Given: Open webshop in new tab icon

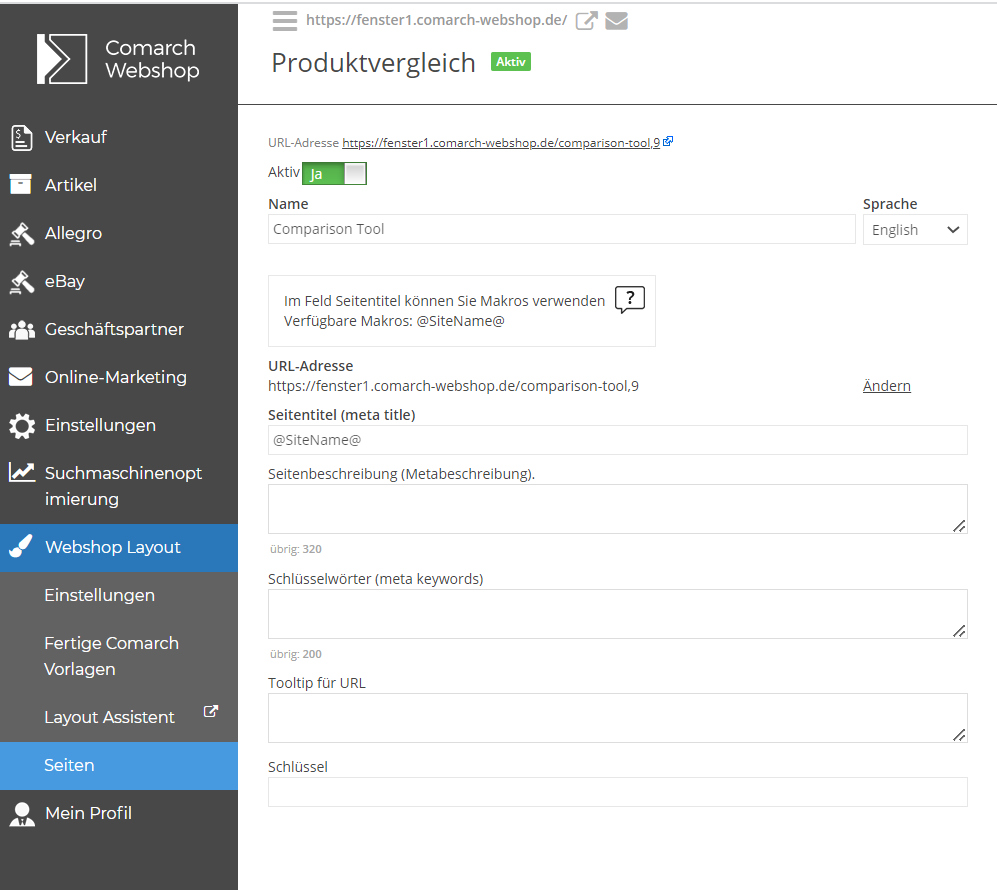Looking at the screenshot, I should point(586,21).
